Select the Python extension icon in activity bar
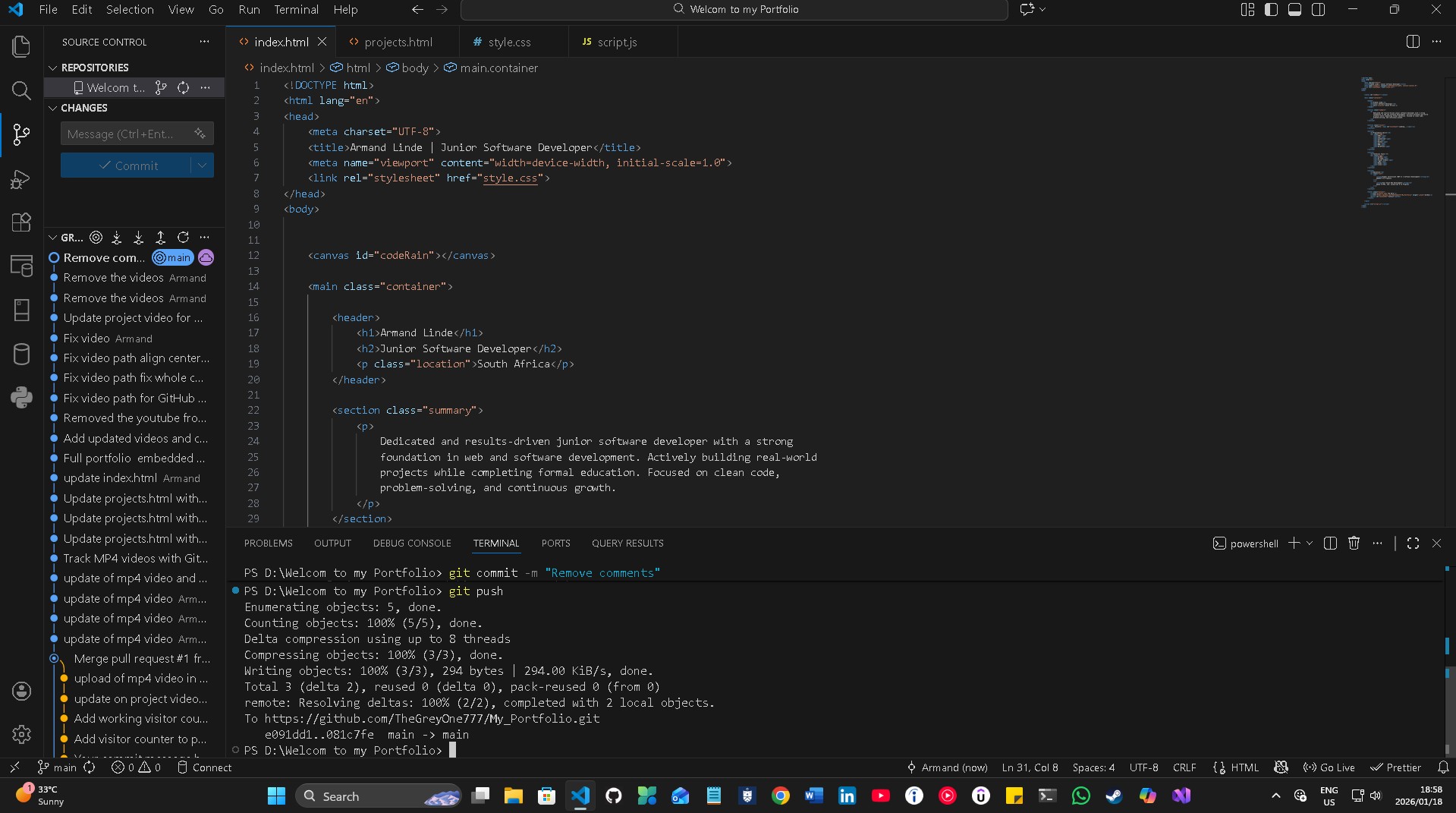 [x=20, y=398]
